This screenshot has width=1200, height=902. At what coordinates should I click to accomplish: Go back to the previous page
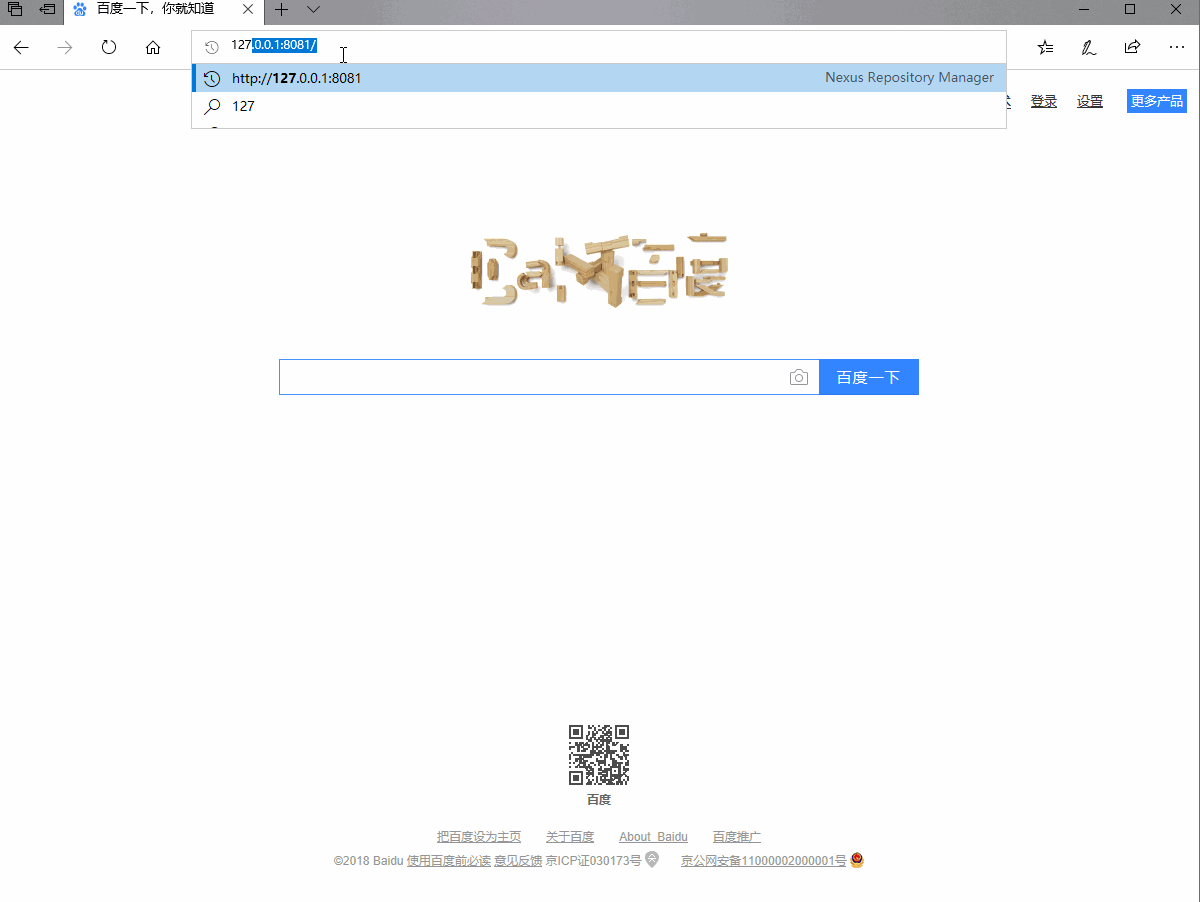21,47
